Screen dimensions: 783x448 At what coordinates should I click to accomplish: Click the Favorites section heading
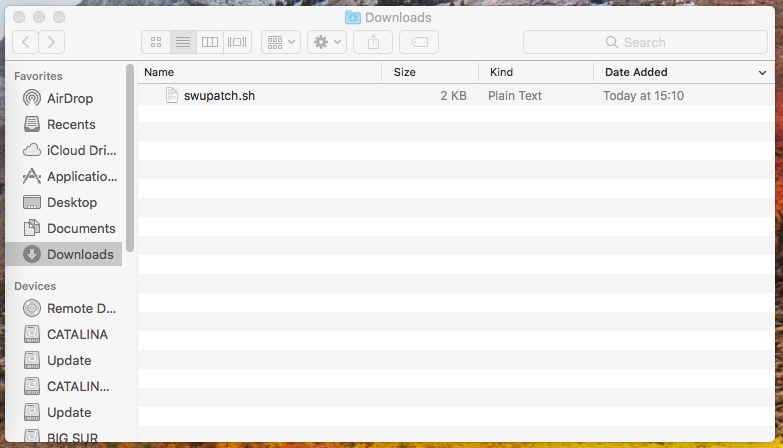[38, 76]
